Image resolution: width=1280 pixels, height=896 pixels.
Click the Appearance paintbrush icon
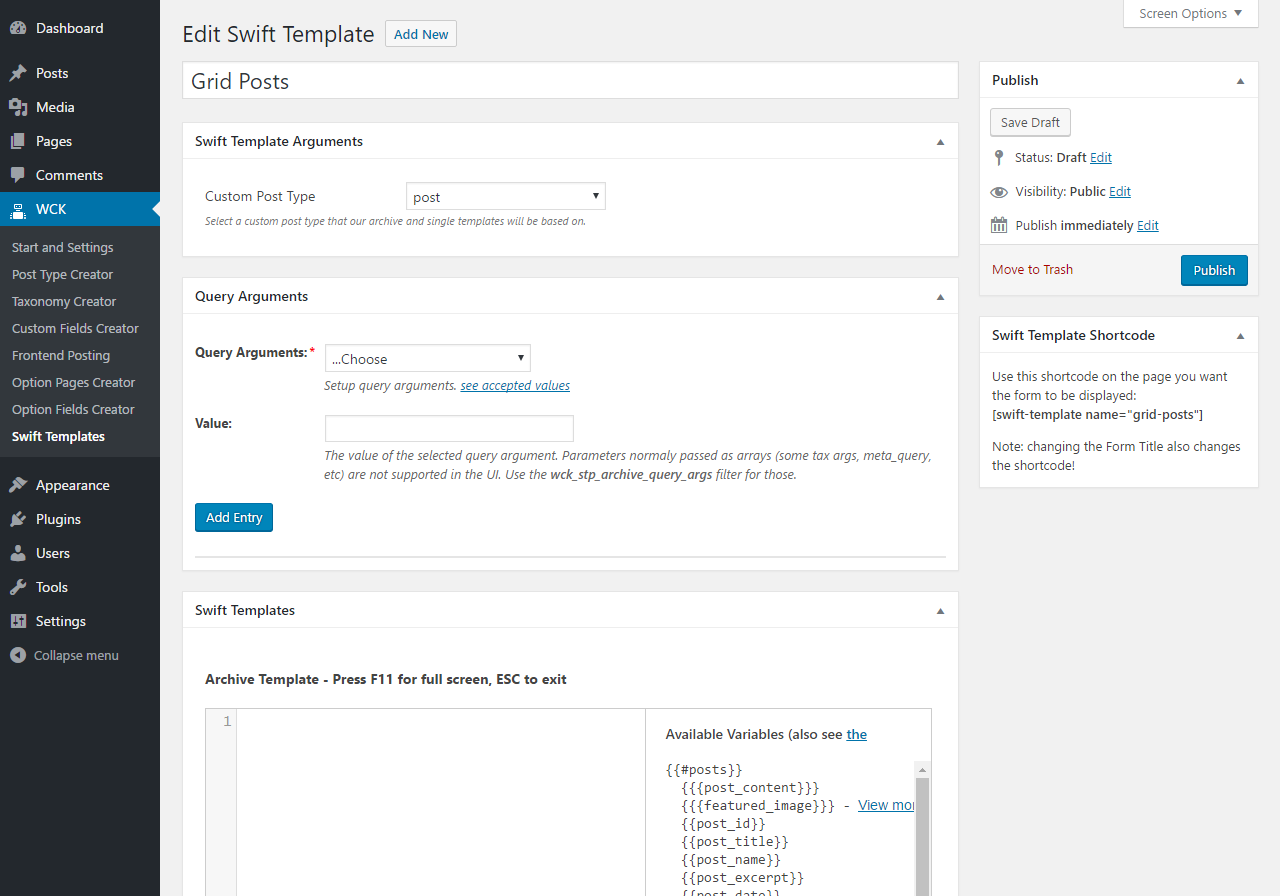(x=18, y=485)
